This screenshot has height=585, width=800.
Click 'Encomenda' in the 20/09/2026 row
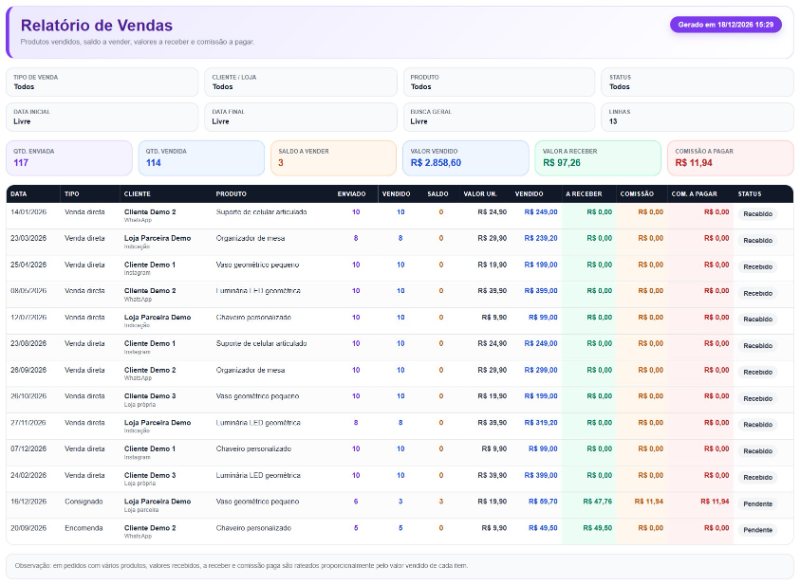pos(84,528)
